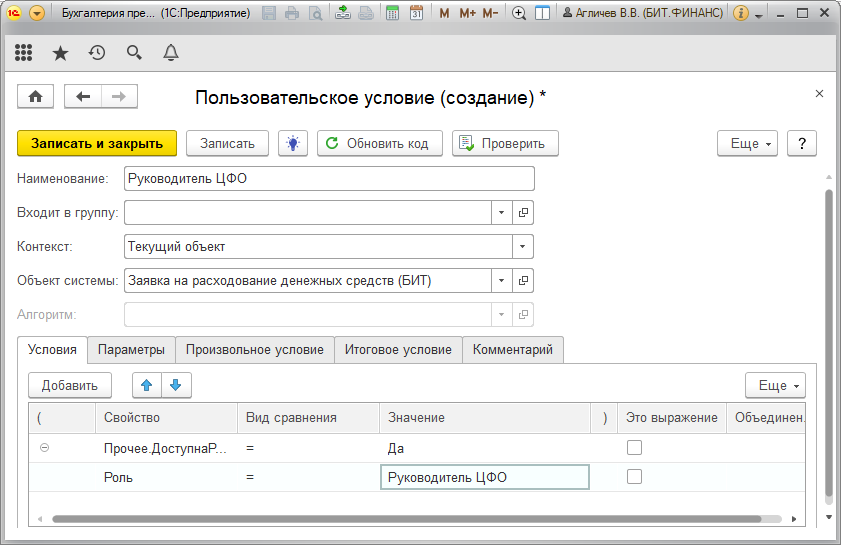Screen dimensions: 841x545
Task: Go to home page icon
Action: coord(36,96)
